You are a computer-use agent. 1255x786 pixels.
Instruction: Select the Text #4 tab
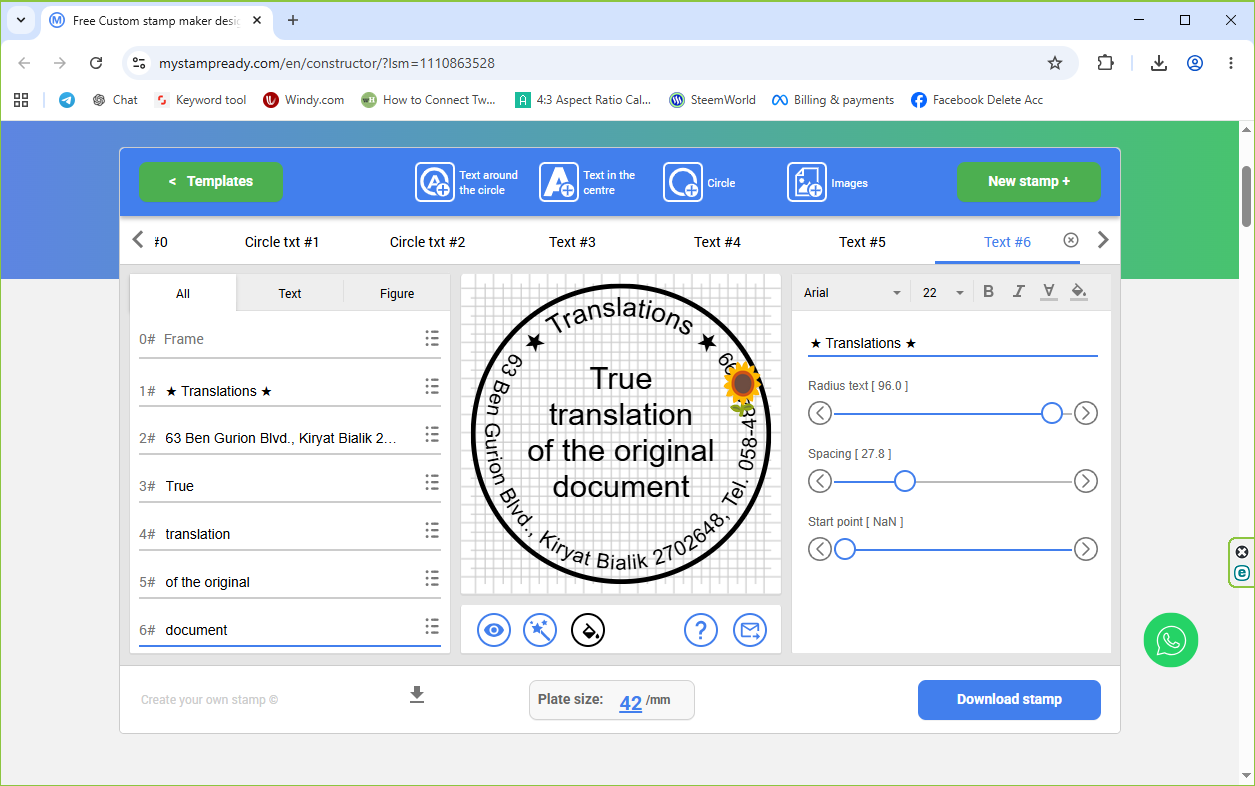[717, 242]
